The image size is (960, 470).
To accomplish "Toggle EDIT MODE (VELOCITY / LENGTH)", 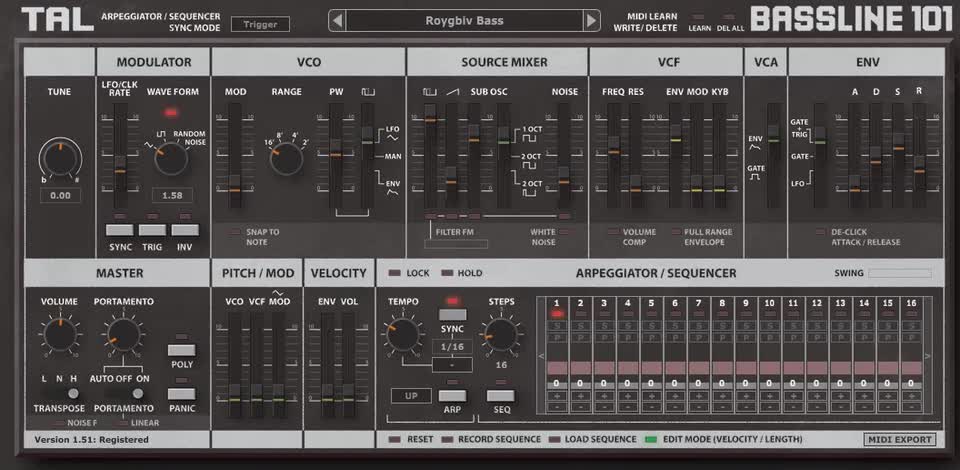I will pos(651,439).
